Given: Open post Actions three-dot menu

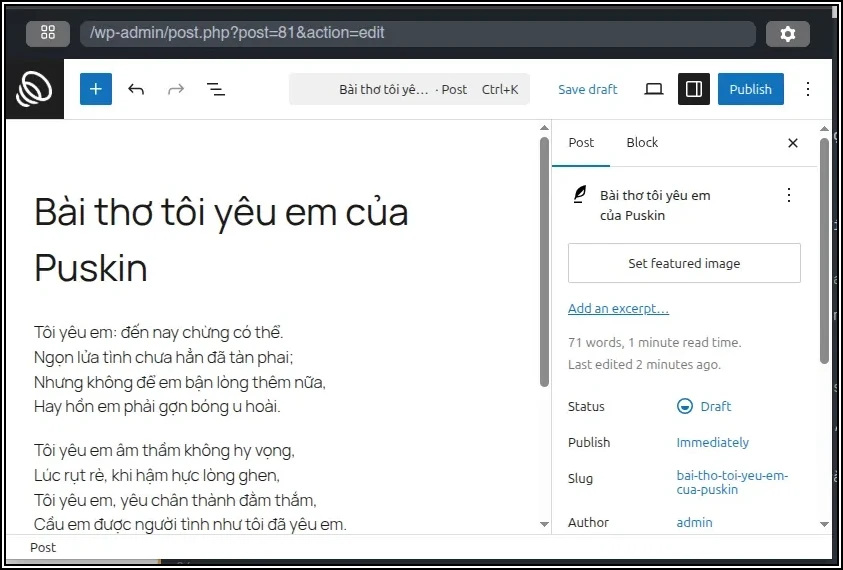Looking at the screenshot, I should pos(789,195).
